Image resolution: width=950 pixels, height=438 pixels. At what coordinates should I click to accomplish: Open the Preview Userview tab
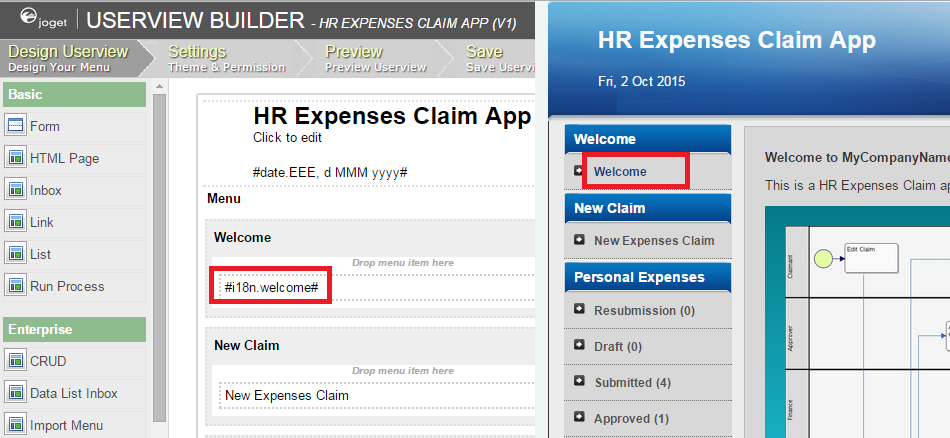pyautogui.click(x=376, y=59)
